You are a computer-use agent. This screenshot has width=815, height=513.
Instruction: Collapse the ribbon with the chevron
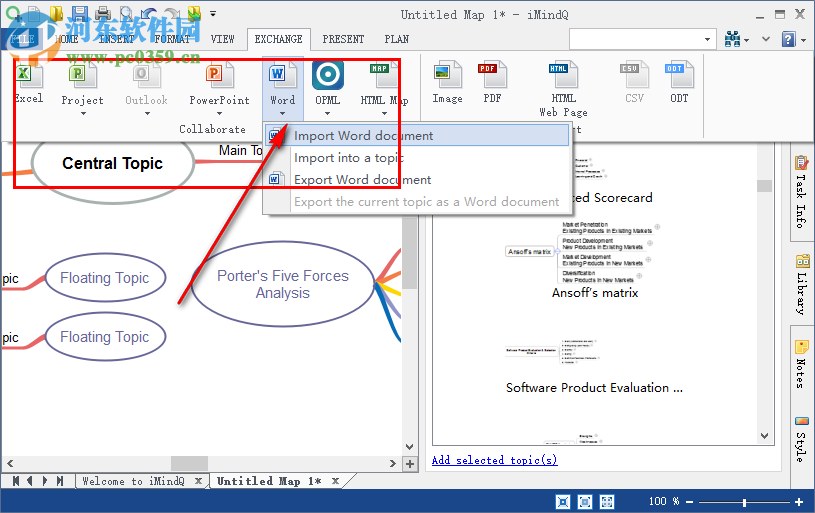tap(766, 39)
